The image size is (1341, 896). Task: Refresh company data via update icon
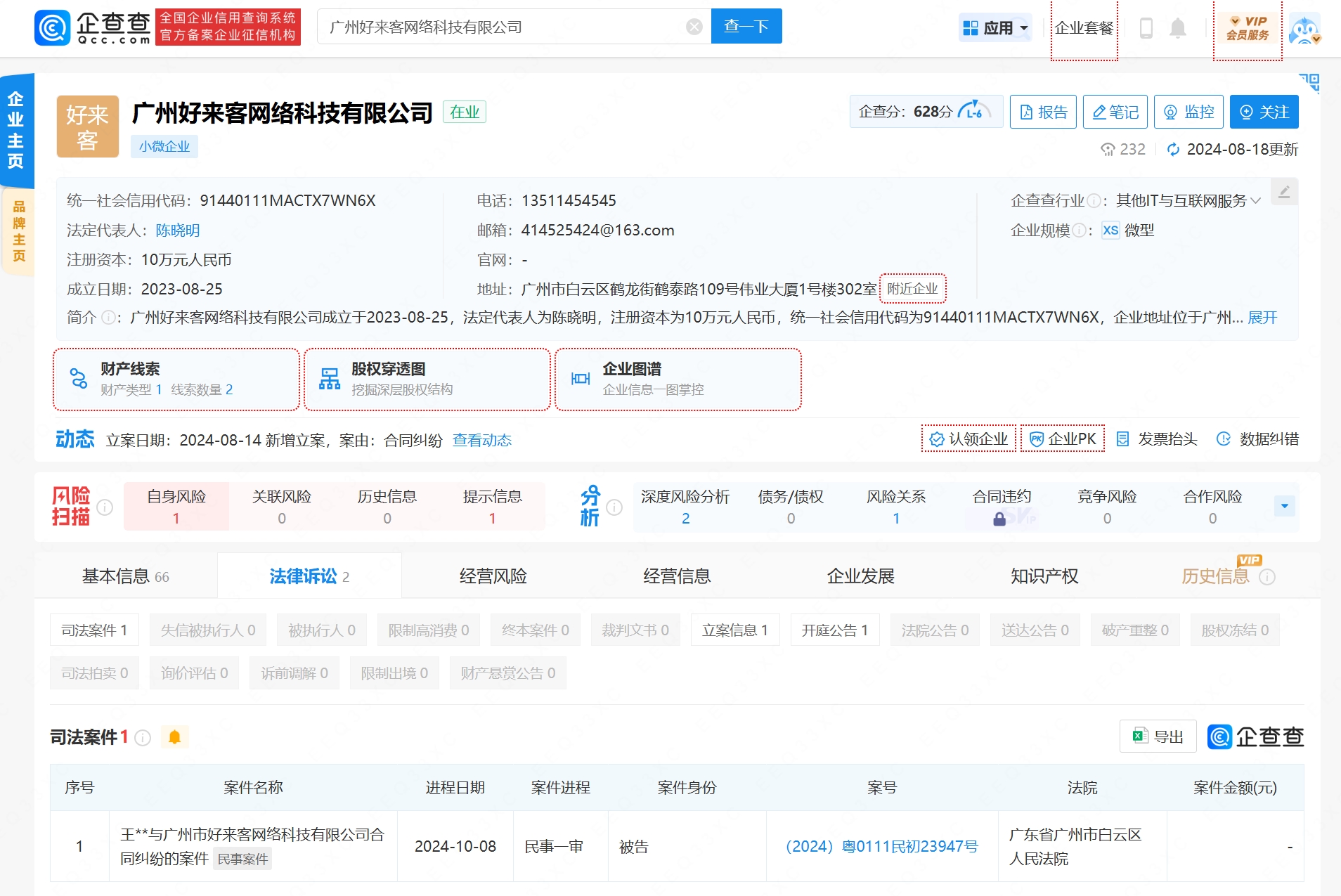1173,150
